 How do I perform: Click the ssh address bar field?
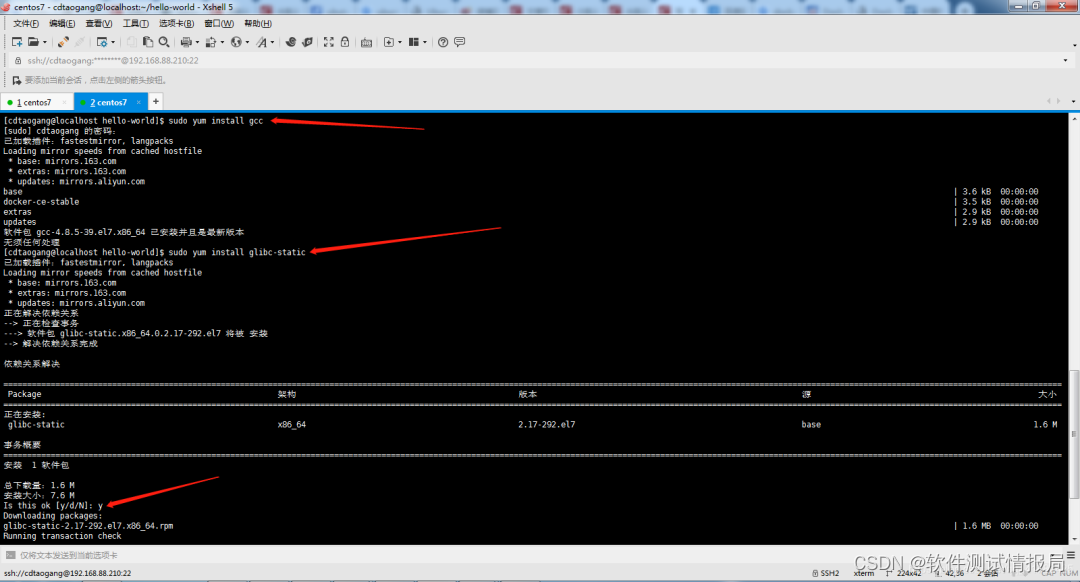coord(541,61)
